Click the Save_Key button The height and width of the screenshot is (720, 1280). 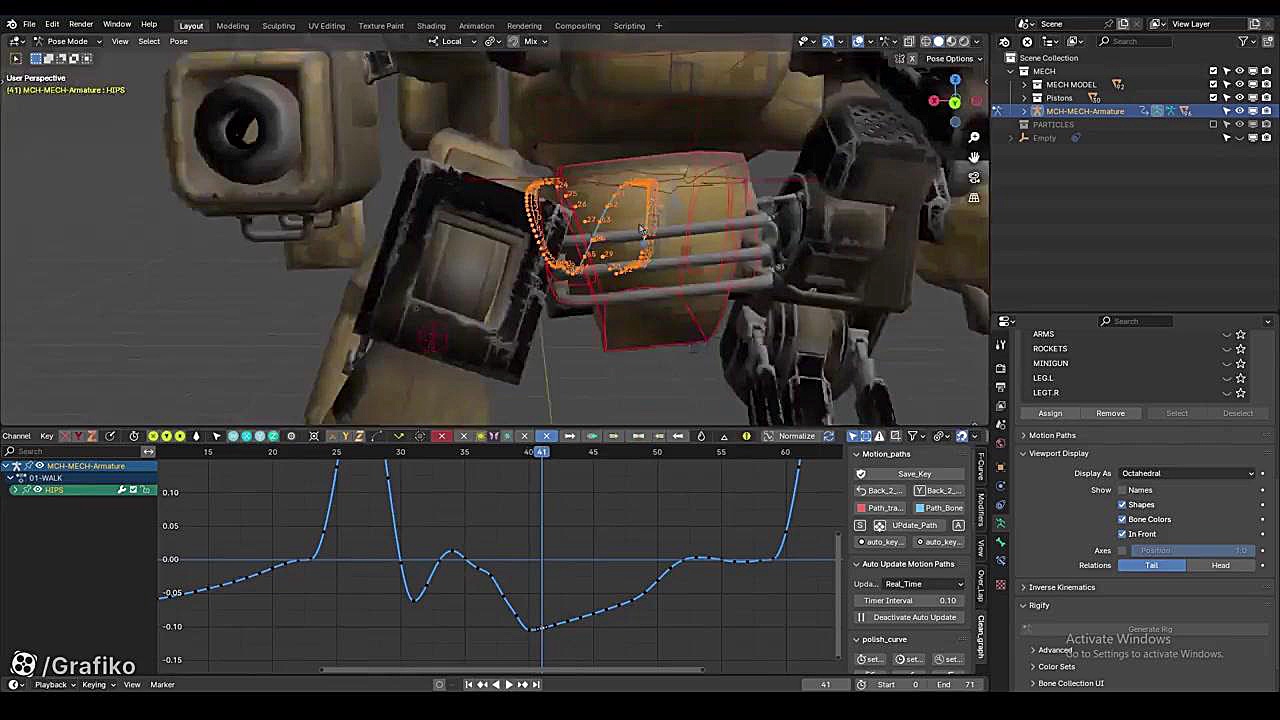pyautogui.click(x=914, y=474)
